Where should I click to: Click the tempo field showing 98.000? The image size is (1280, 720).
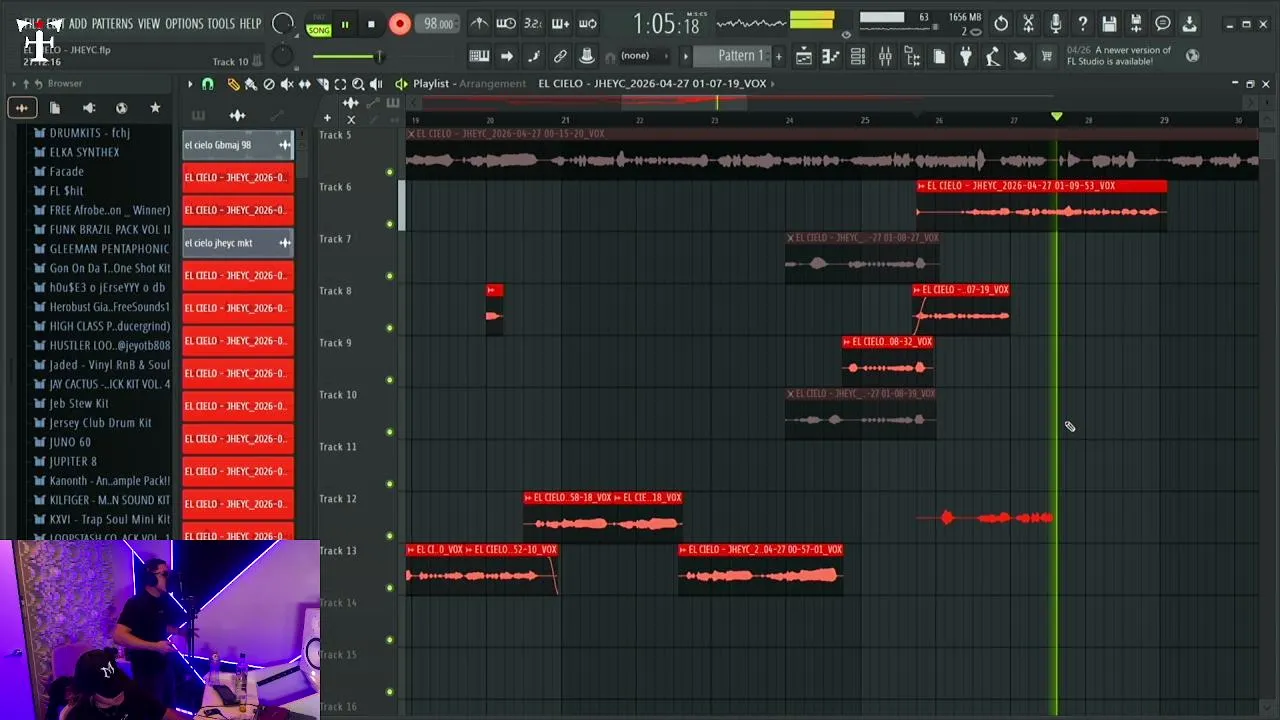tap(438, 24)
